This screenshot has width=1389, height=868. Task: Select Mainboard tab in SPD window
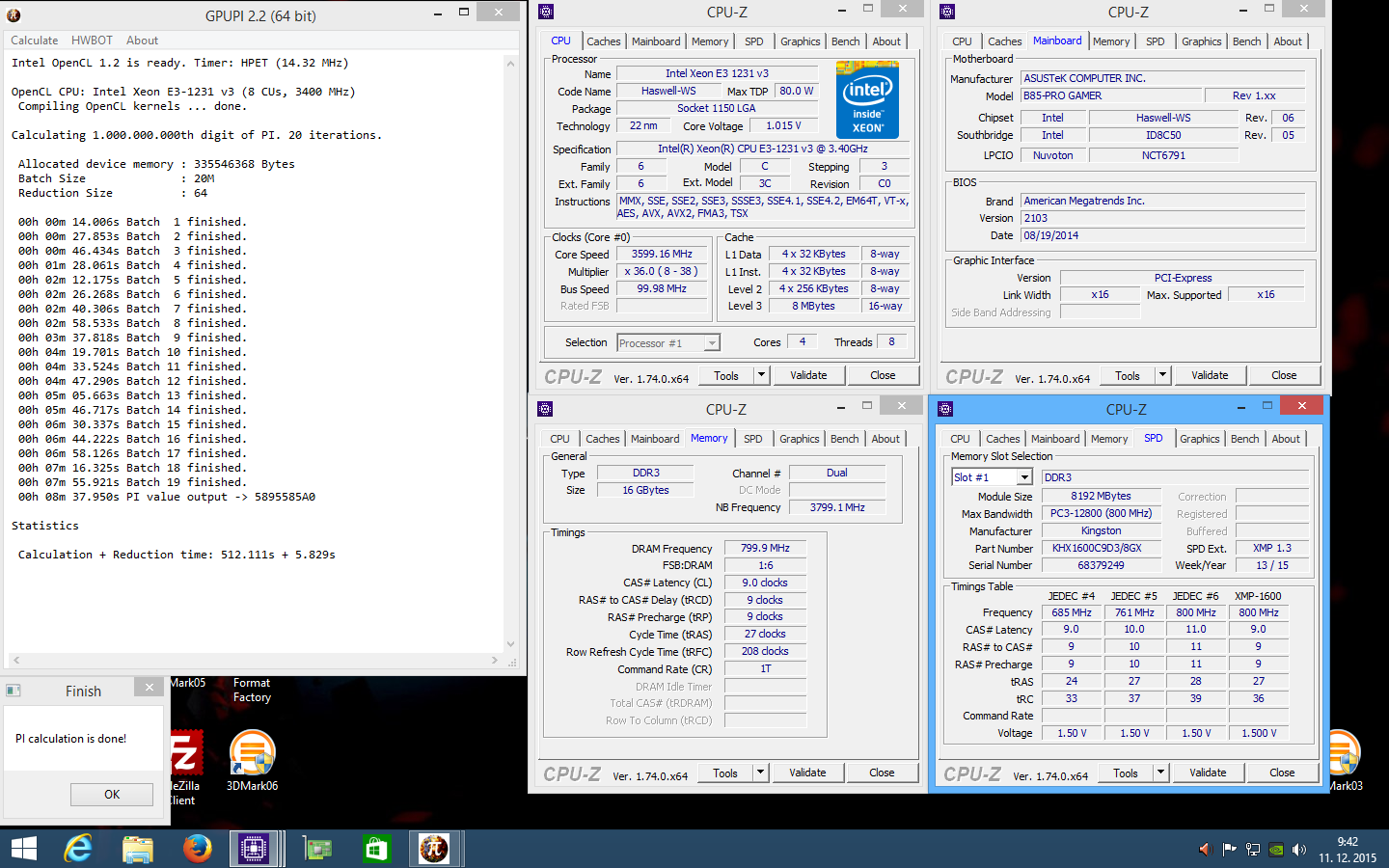1056,439
